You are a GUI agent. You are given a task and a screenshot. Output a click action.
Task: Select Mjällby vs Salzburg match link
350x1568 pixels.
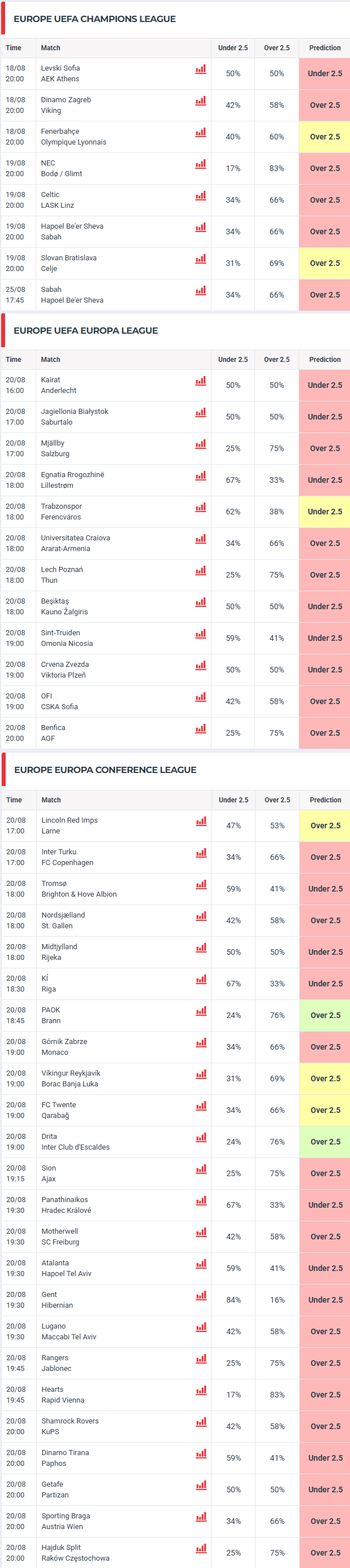point(55,449)
